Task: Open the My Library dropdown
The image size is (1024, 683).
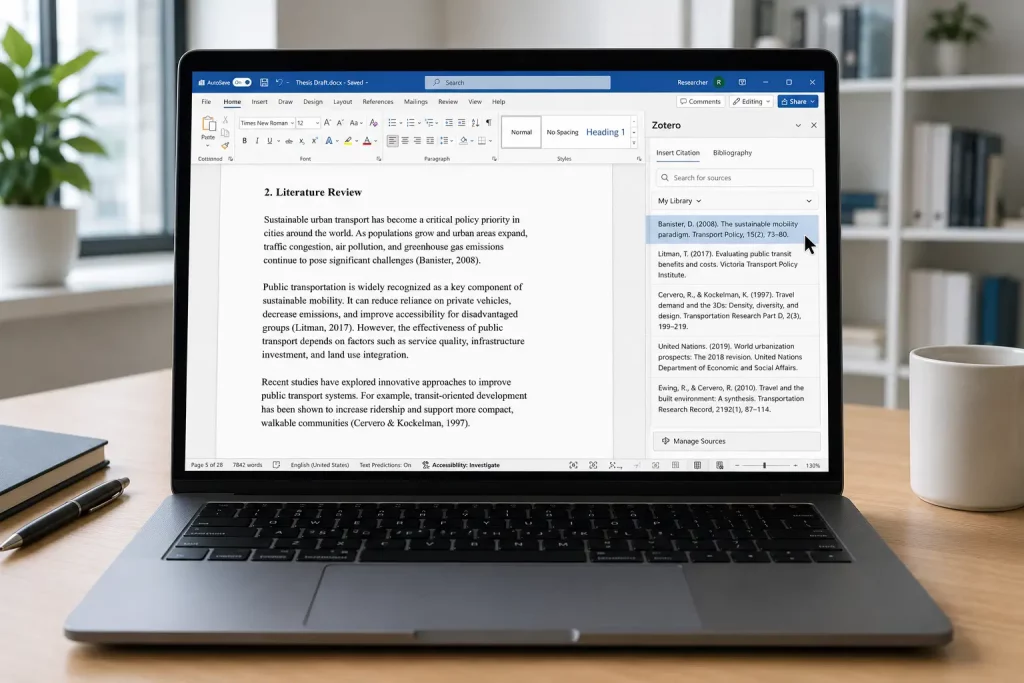Action: (x=735, y=201)
